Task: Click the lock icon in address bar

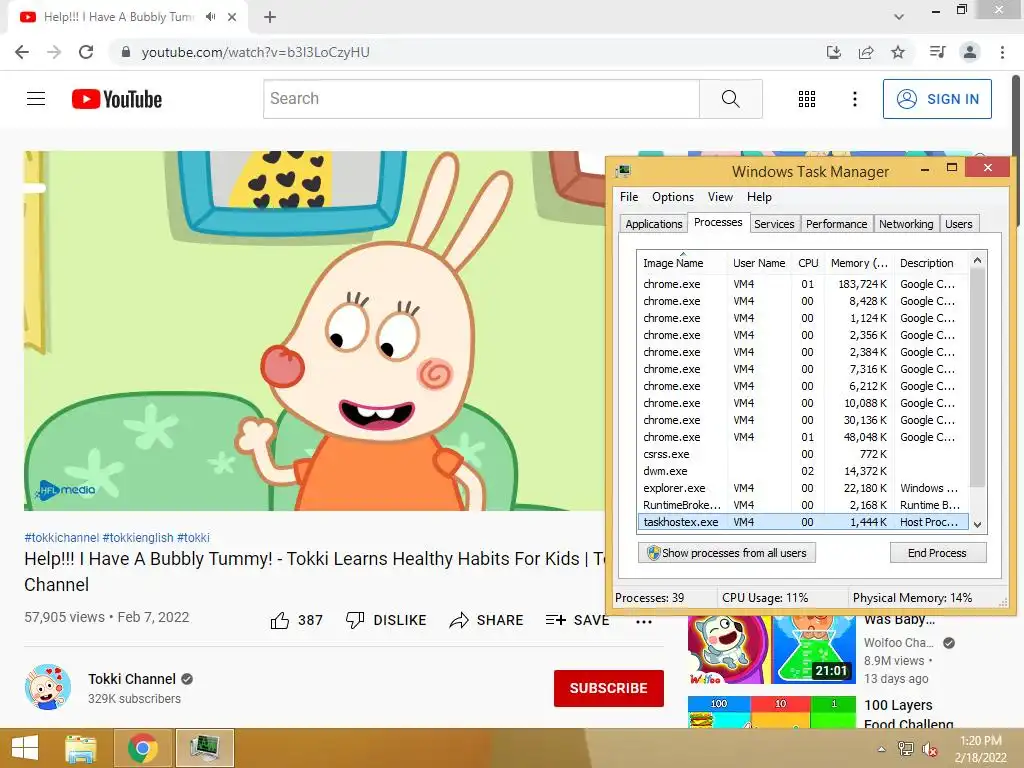Action: click(126, 52)
